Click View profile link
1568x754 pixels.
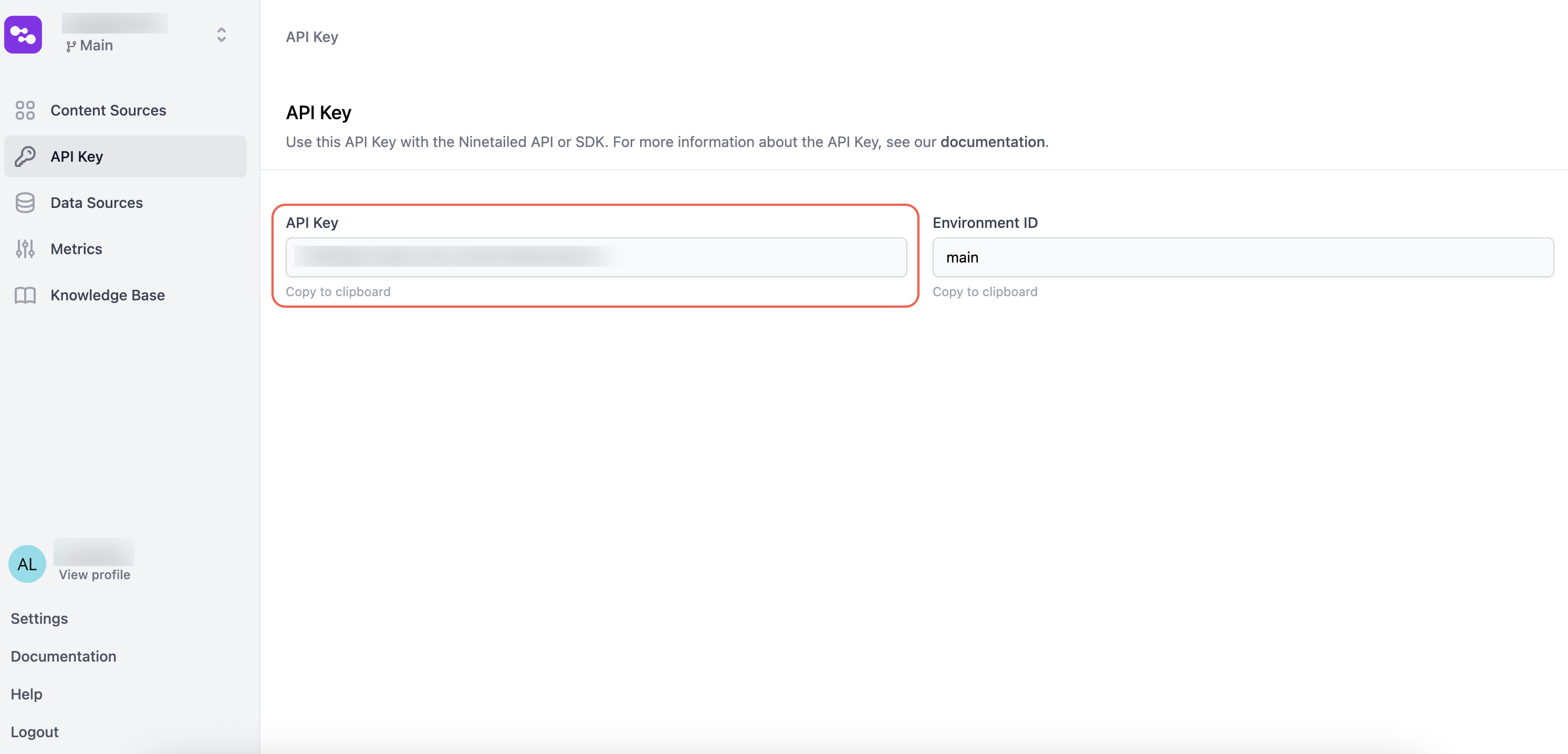(x=95, y=574)
